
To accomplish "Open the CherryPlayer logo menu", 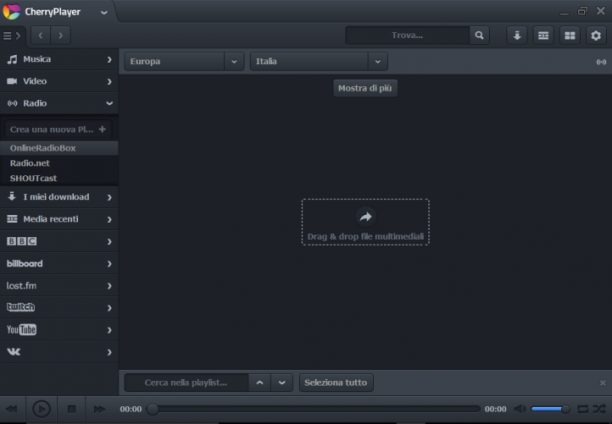I will pos(11,12).
